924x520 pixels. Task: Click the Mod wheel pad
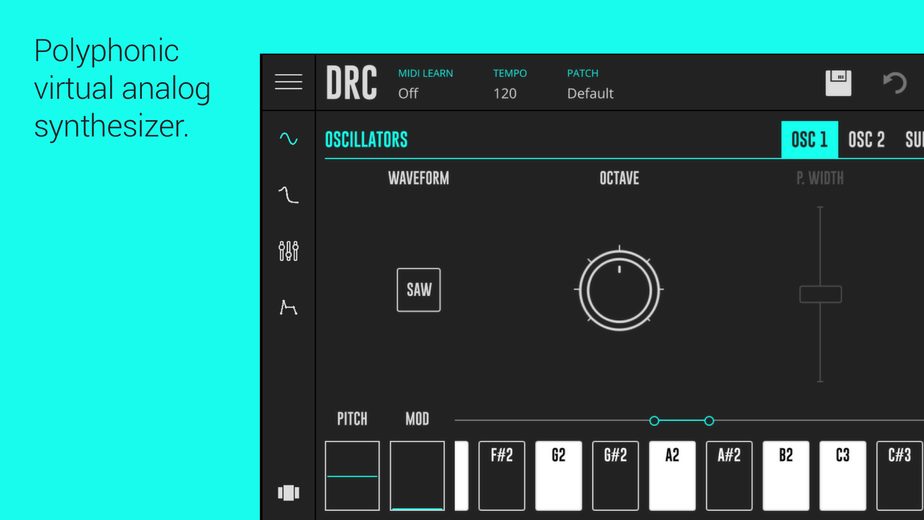click(417, 476)
